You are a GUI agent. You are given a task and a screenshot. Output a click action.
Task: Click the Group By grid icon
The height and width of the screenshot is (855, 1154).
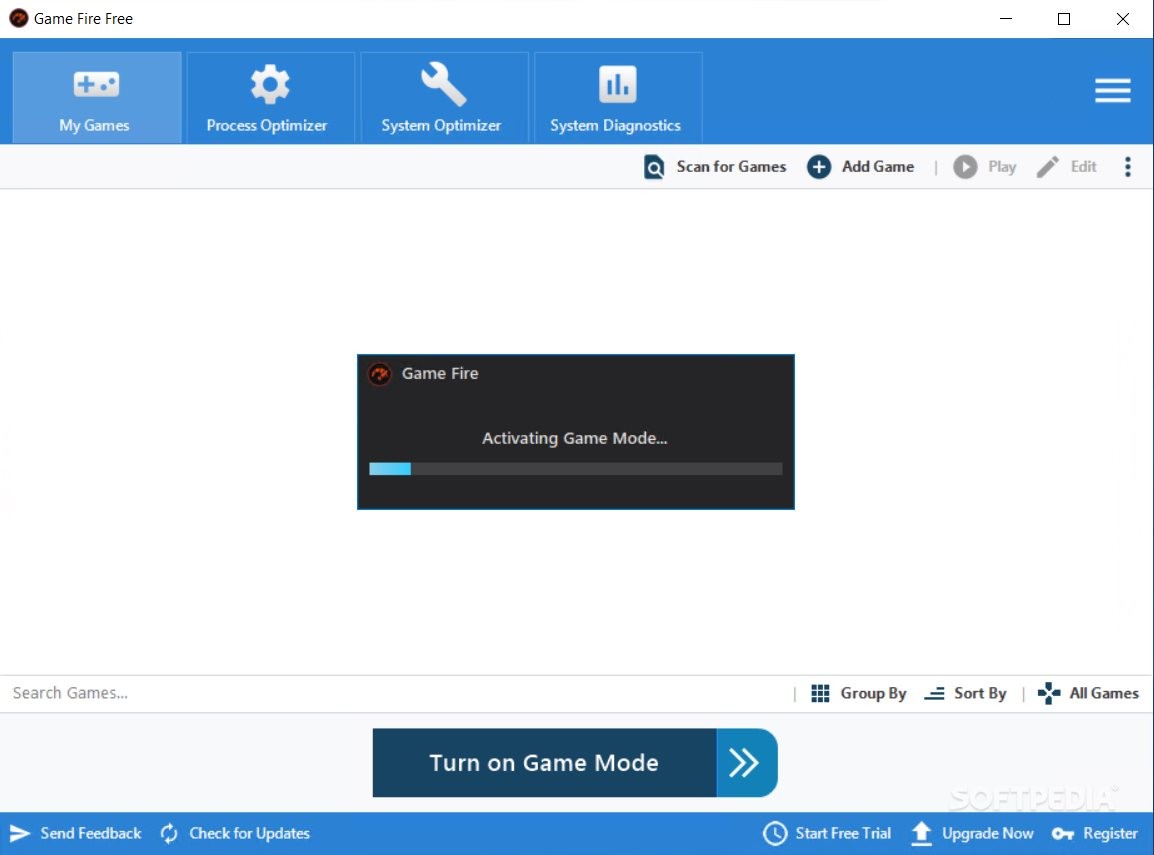pos(820,693)
